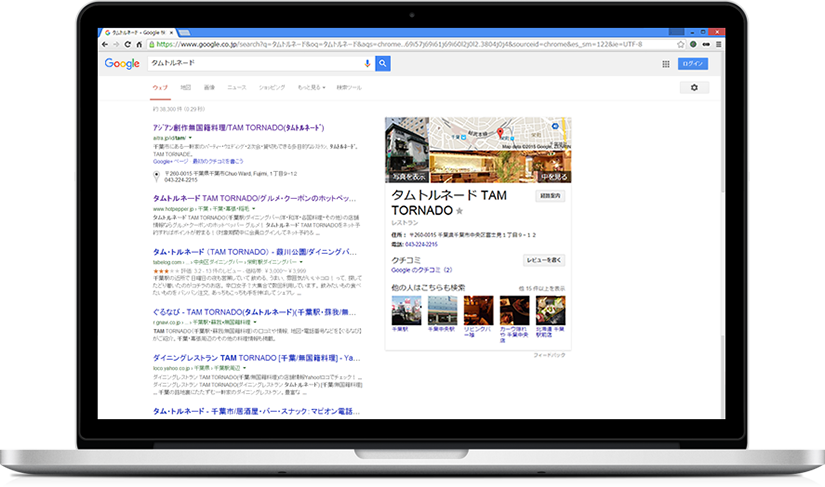This screenshot has height=487, width=825.
Task: Click the map pin beside the address
Action: (157, 176)
